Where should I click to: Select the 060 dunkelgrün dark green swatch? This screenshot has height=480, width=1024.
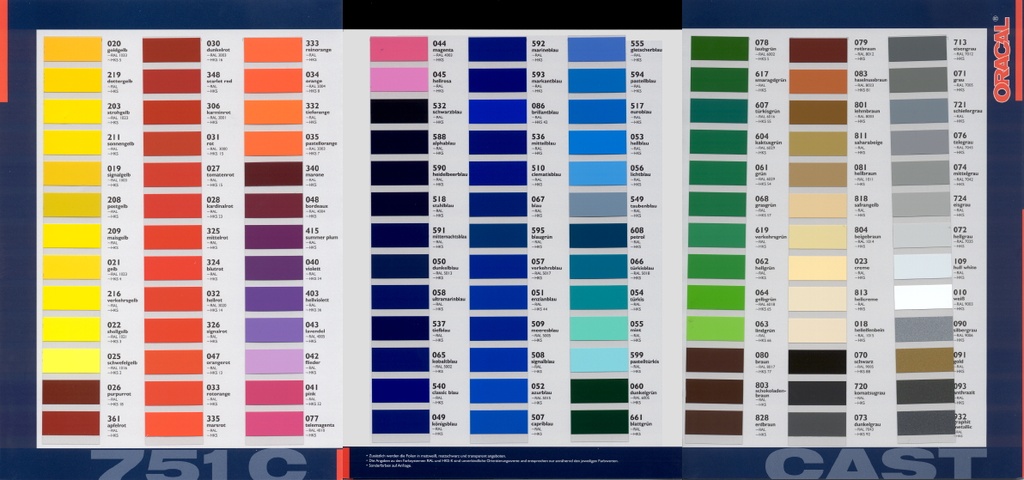(597, 392)
